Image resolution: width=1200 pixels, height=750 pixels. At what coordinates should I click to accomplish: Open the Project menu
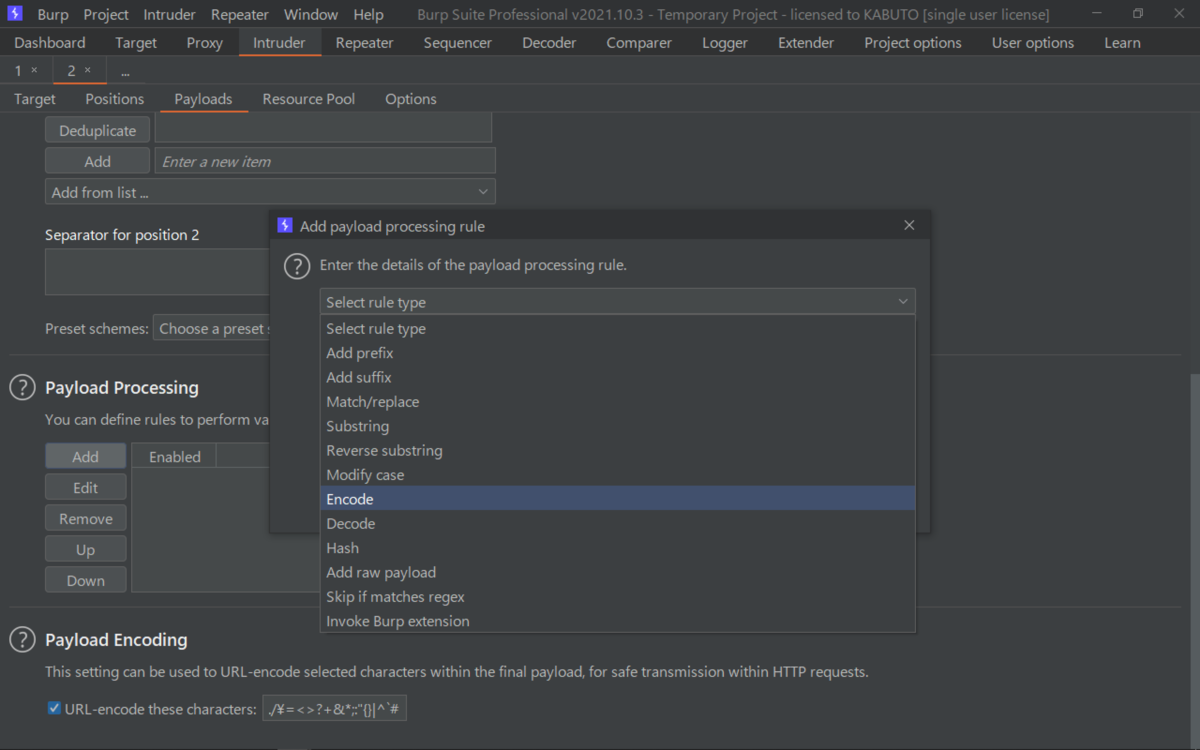tap(106, 14)
